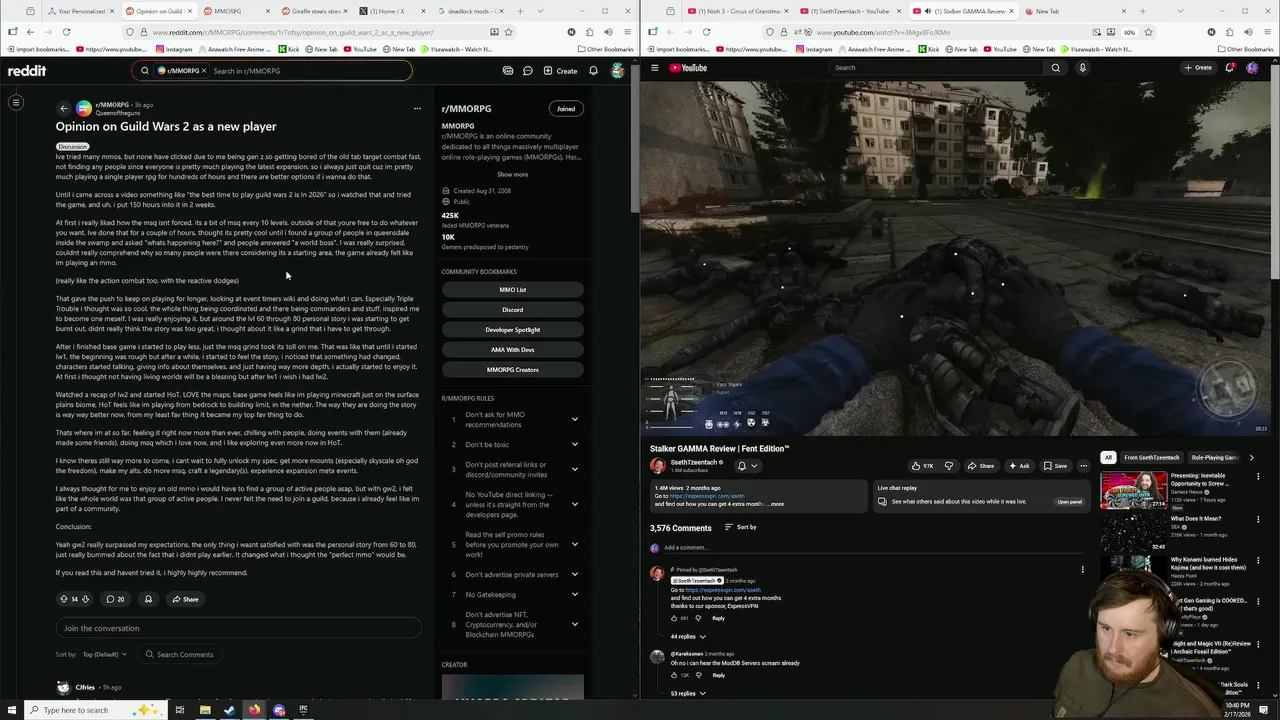
Task: Open subscription notification bell dropdown
Action: point(746,466)
